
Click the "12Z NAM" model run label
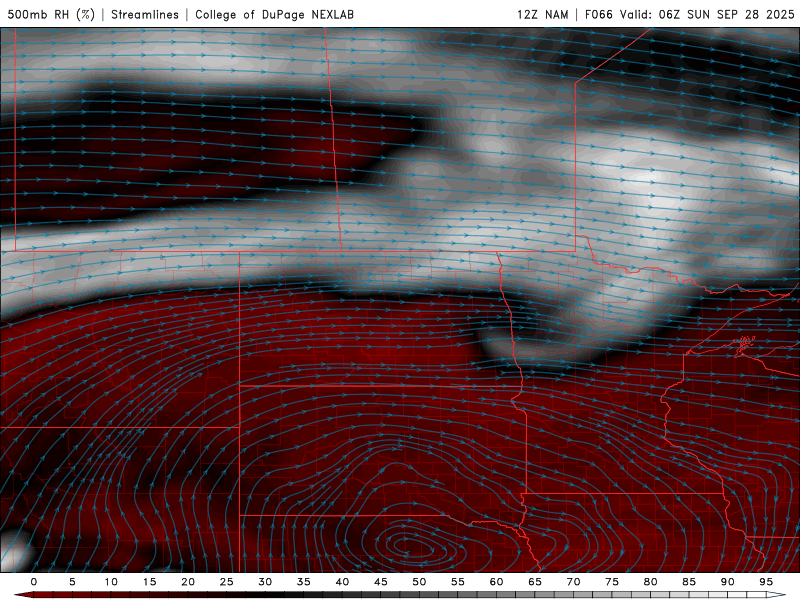click(x=543, y=14)
